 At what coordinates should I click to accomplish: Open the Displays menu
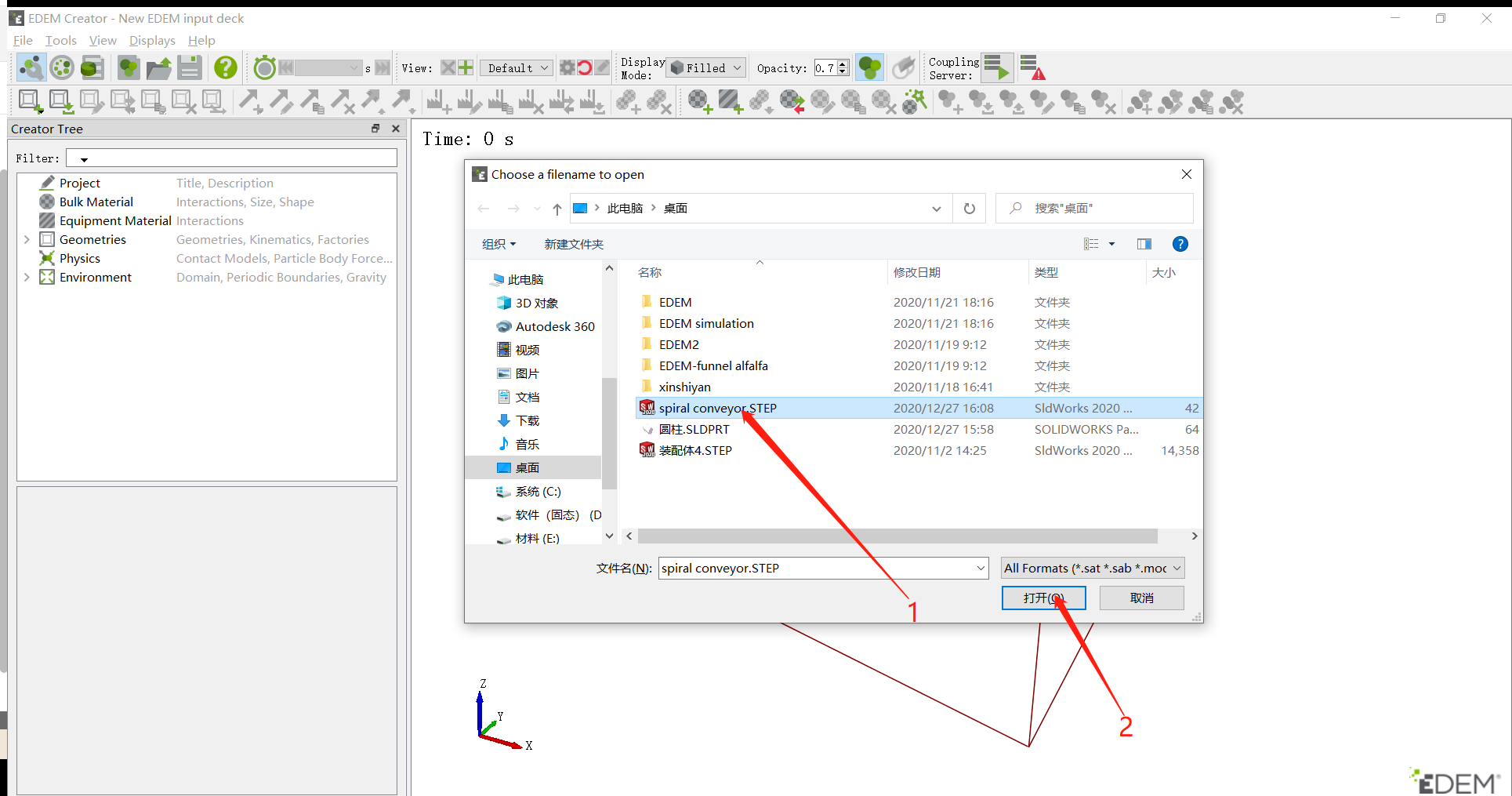tap(152, 40)
